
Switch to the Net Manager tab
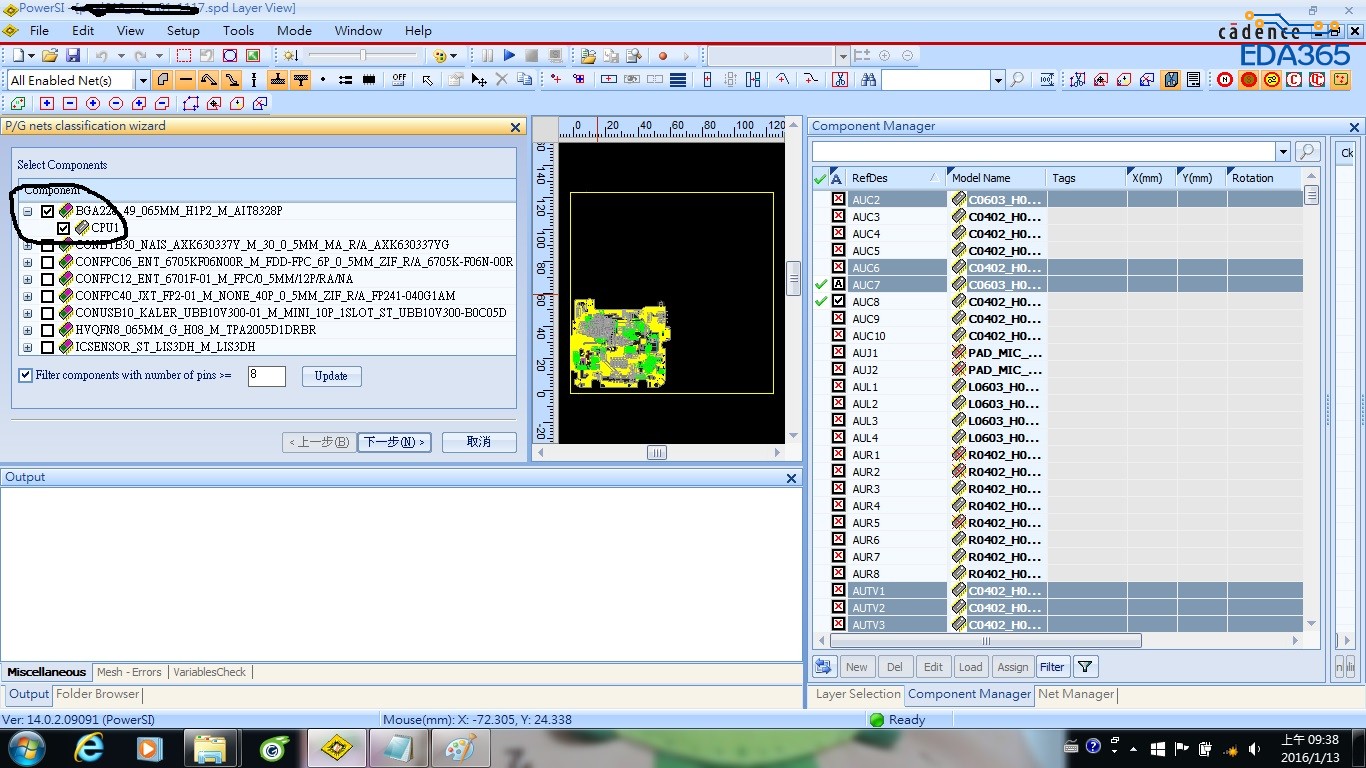1075,694
